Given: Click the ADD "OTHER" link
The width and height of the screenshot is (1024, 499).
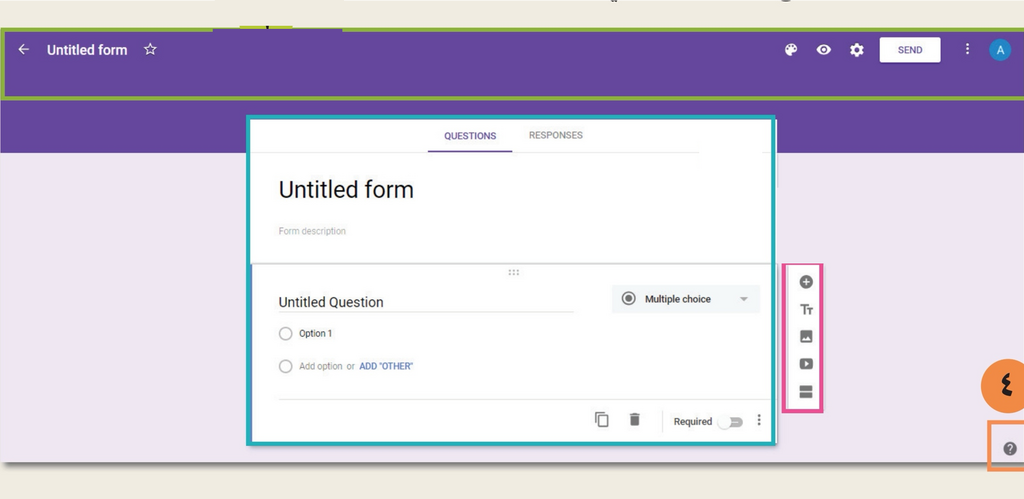Looking at the screenshot, I should (x=386, y=366).
